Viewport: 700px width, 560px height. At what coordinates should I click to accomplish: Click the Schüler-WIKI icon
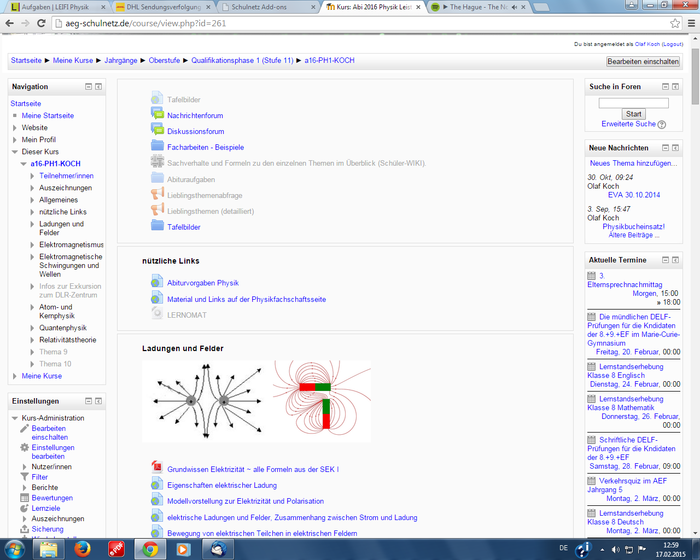[157, 162]
